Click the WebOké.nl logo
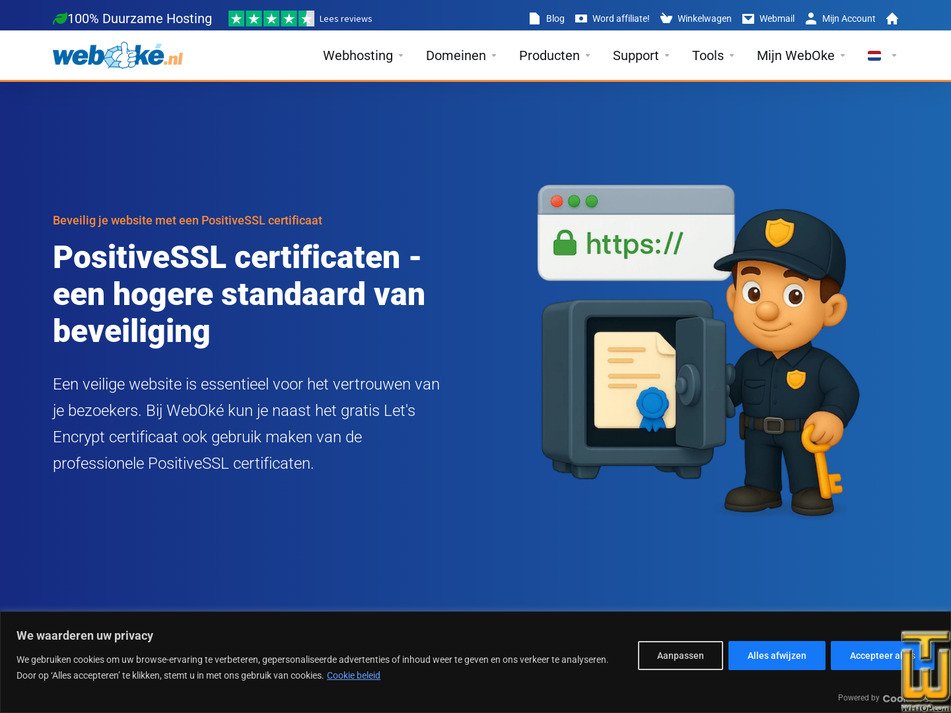951x713 pixels. (x=118, y=55)
